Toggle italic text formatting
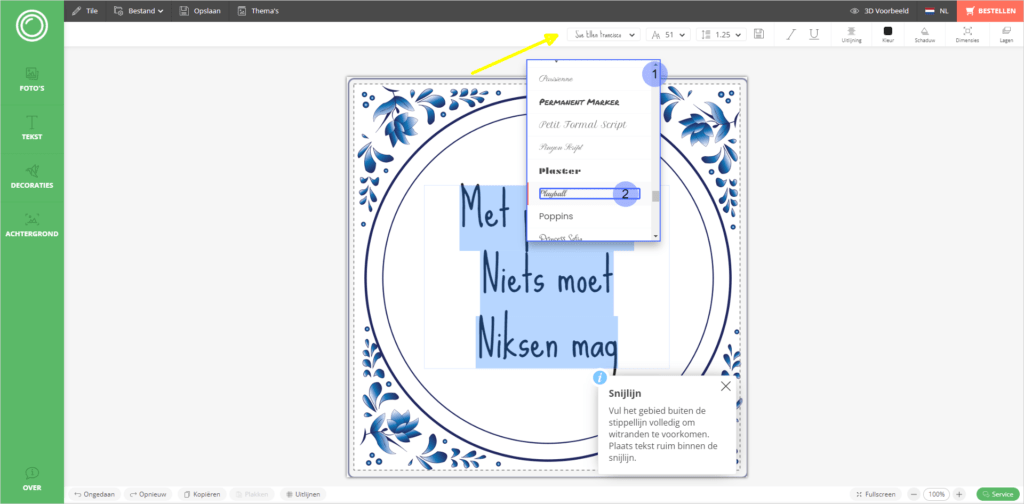 (790, 34)
